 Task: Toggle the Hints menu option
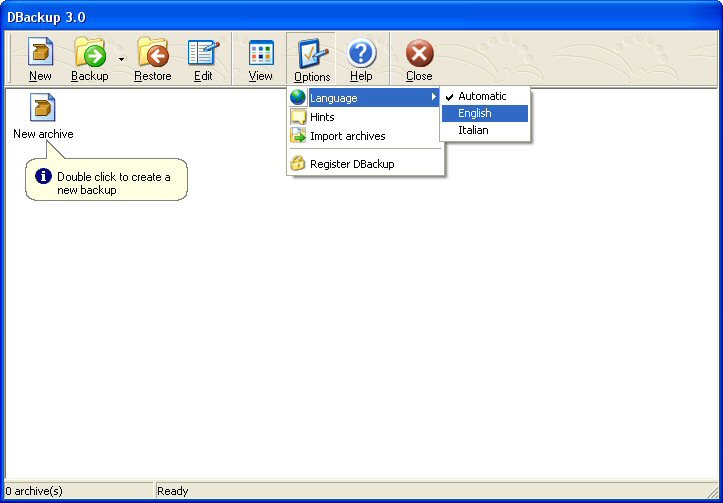pos(364,117)
